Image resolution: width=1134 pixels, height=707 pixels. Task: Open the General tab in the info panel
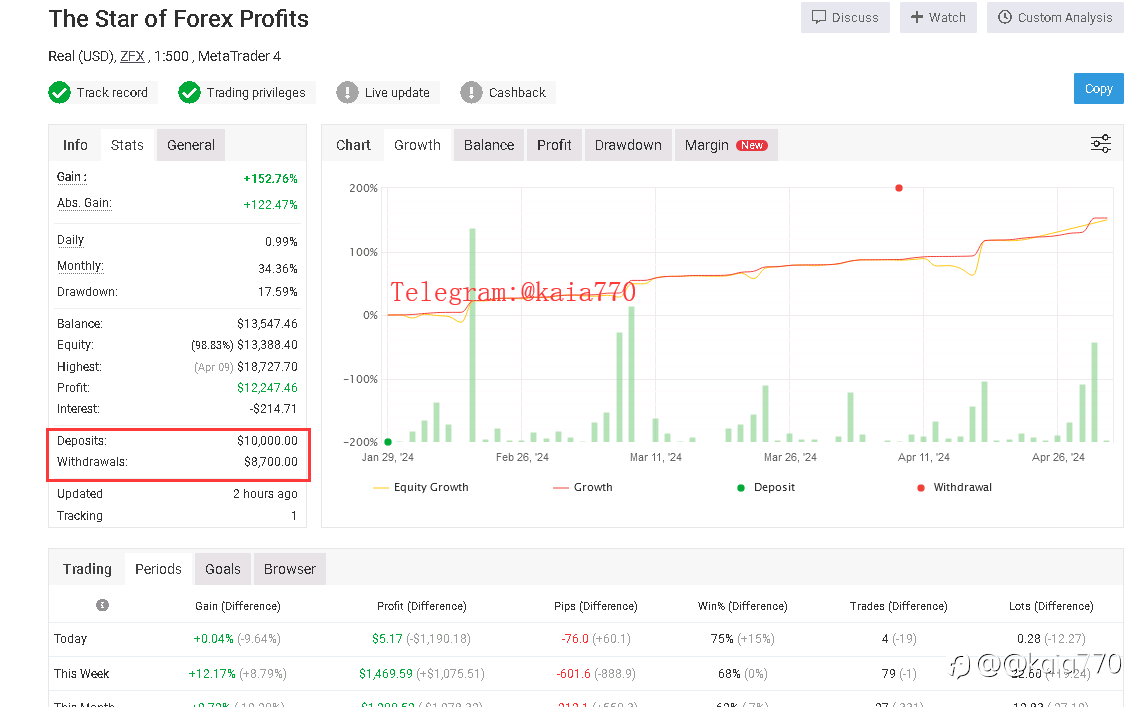191,145
